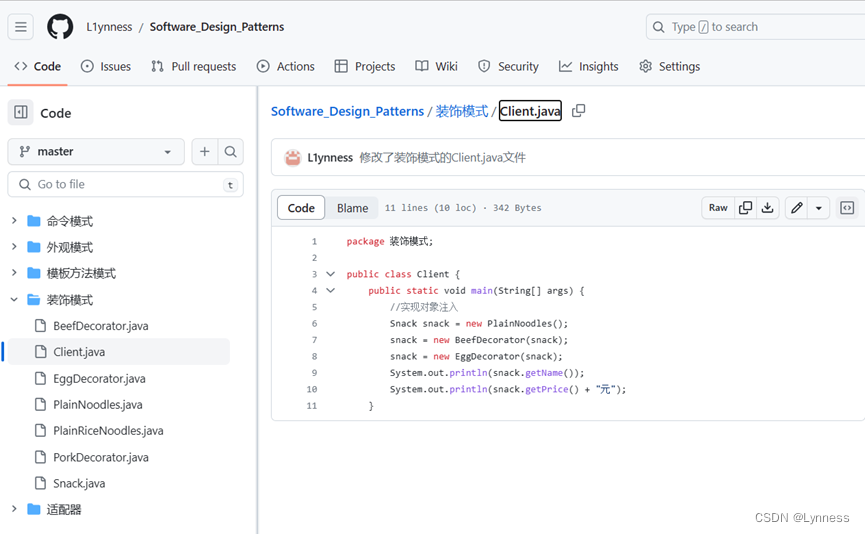This screenshot has width=865, height=534.
Task: Open the Actions tab
Action: (286, 66)
